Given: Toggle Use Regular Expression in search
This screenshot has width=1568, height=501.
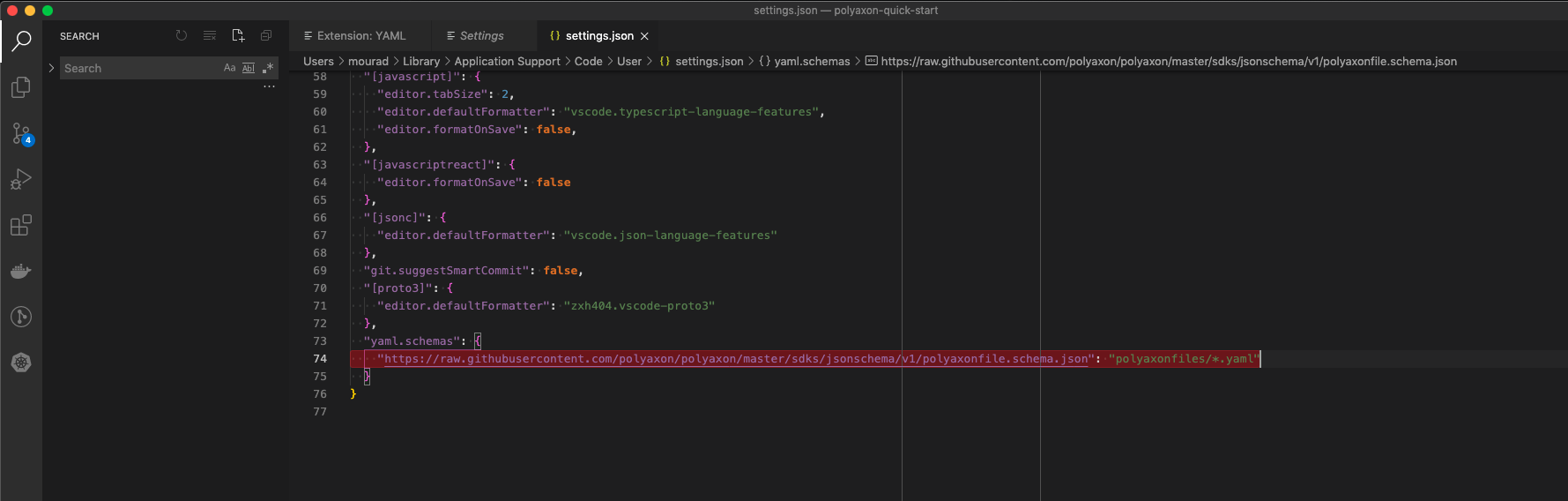Looking at the screenshot, I should coord(268,68).
